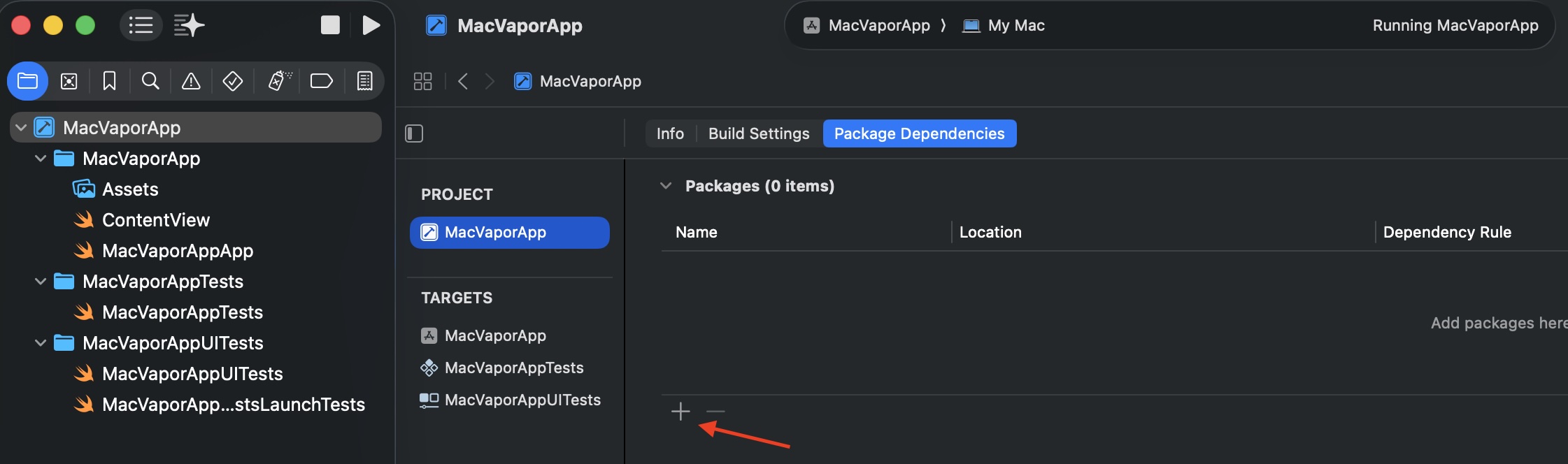Collapse the MacVaporApp project root

(x=21, y=127)
